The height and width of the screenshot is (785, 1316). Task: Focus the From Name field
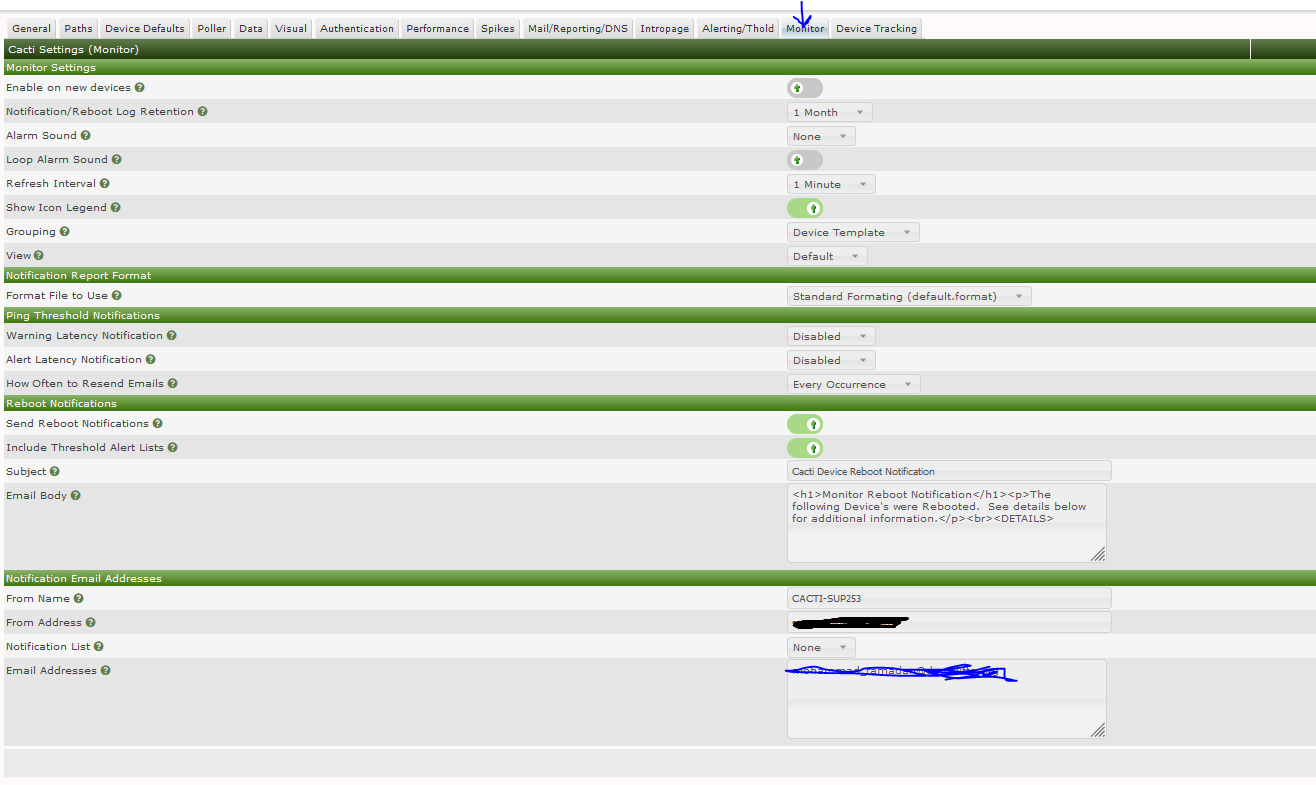click(x=949, y=598)
